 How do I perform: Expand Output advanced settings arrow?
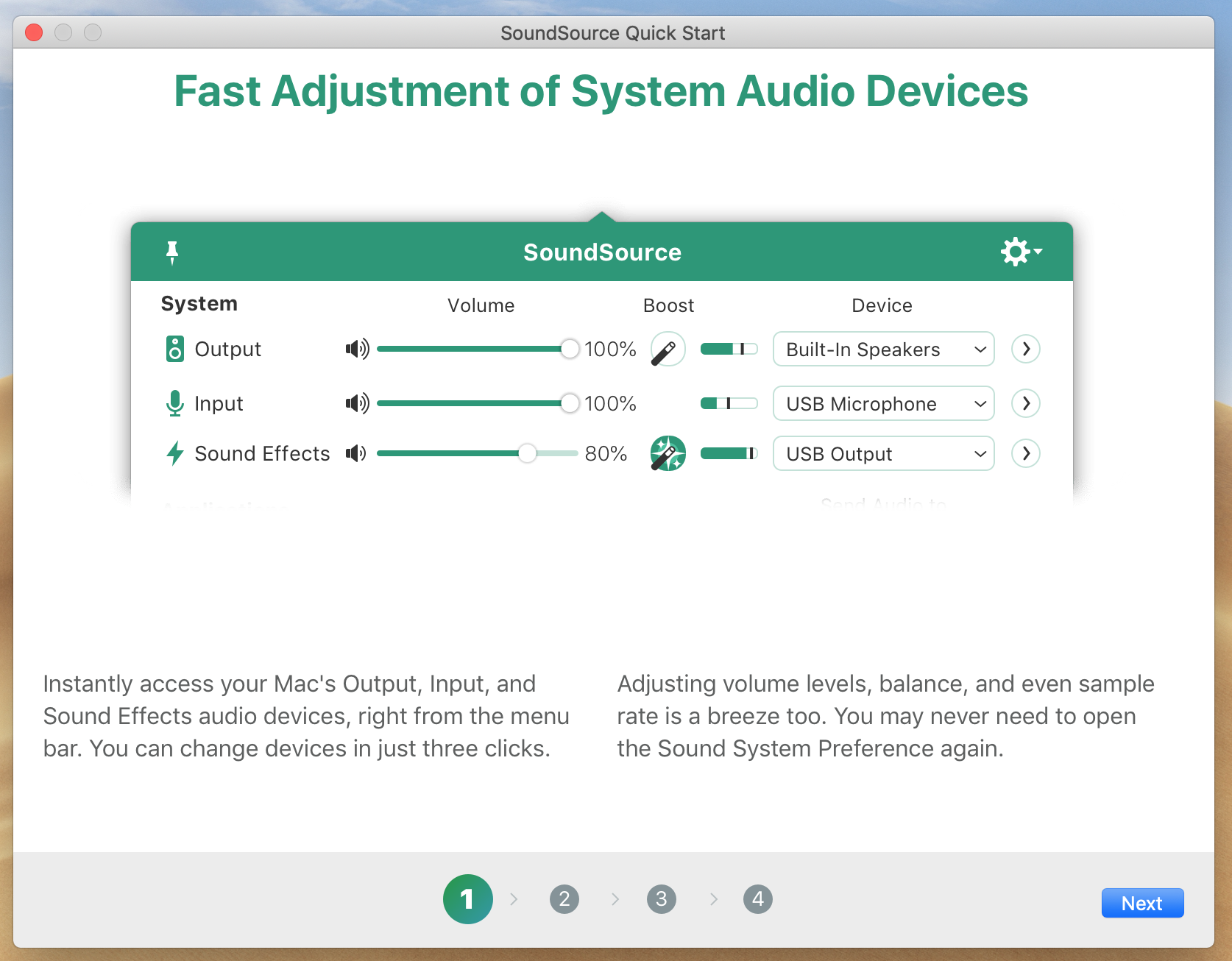[1026, 349]
